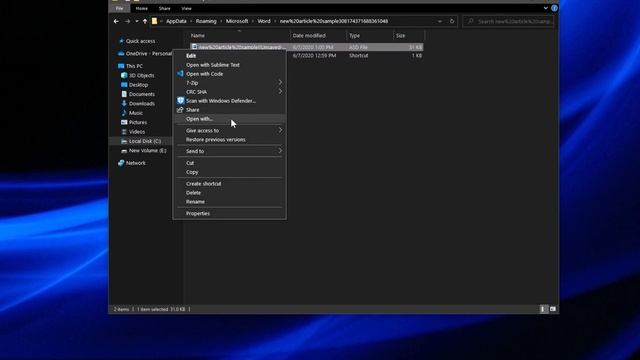This screenshot has width=640, height=360.
Task: Open Desktop in the sidebar
Action: pyautogui.click(x=138, y=85)
